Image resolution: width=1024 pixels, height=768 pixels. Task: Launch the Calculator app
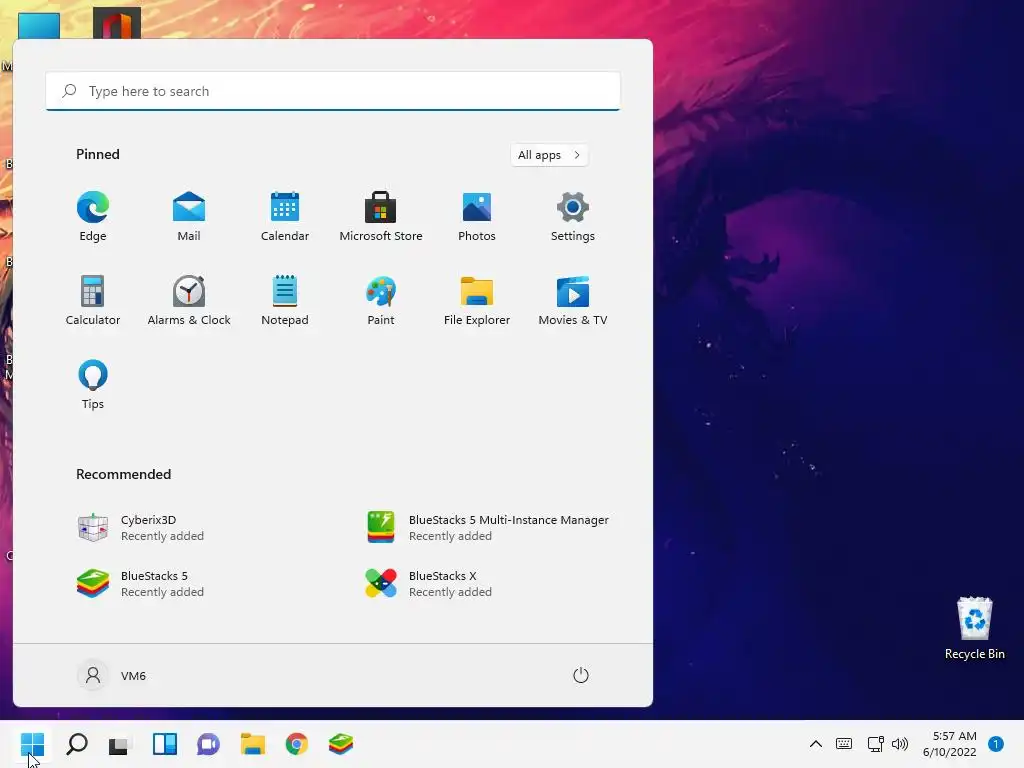pyautogui.click(x=93, y=300)
